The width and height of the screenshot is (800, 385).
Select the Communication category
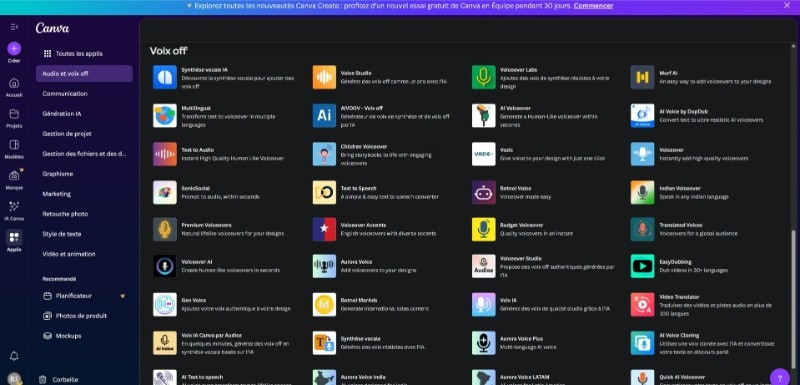click(x=65, y=94)
